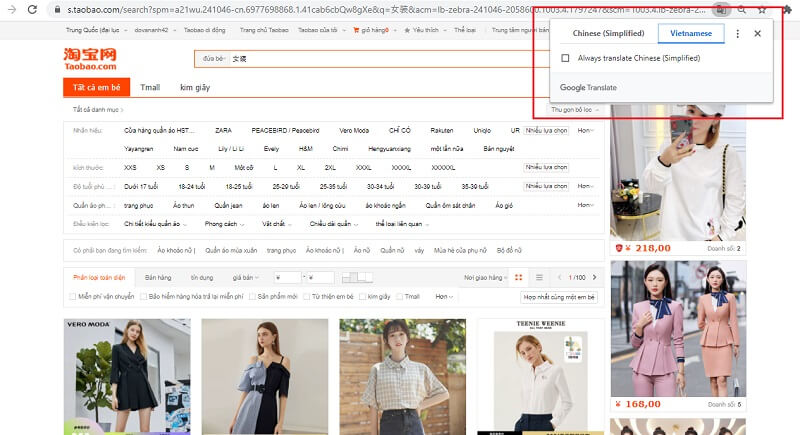Tick the Miễn phí vận chuyển checkbox
This screenshot has height=435, width=800.
[x=72, y=296]
